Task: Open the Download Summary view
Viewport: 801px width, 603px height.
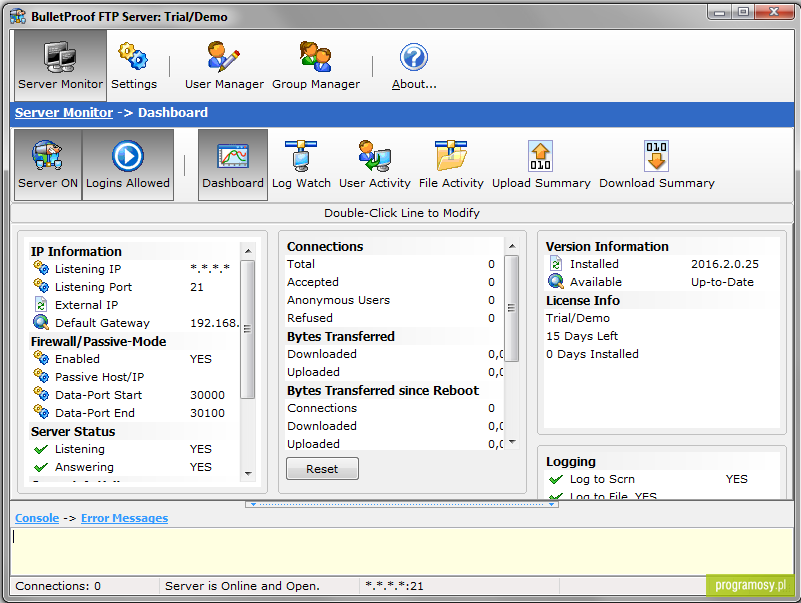Action: click(656, 165)
